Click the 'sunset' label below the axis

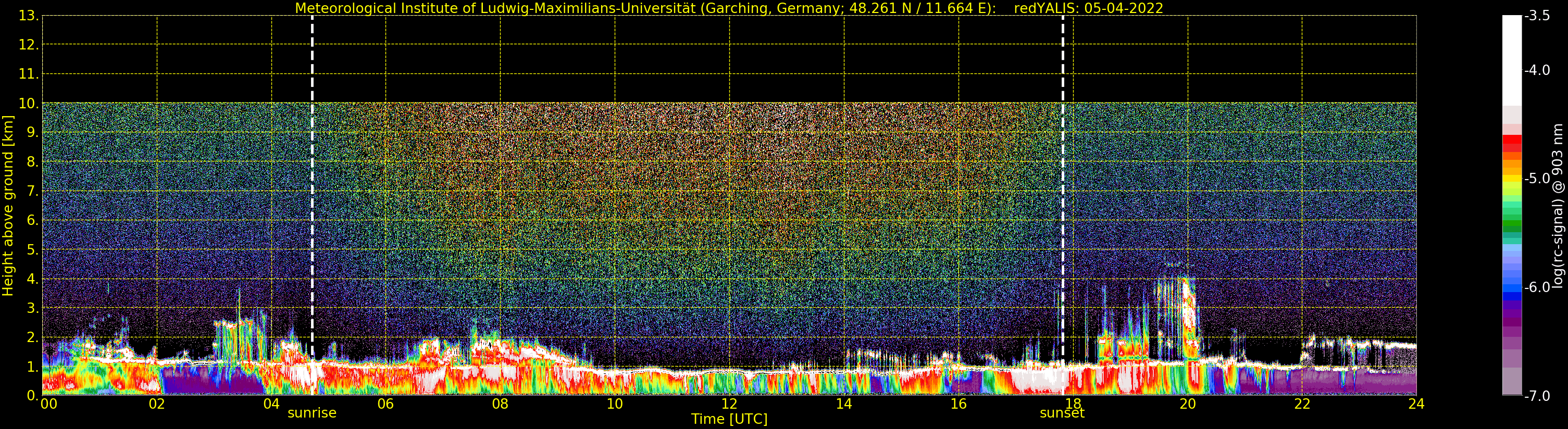click(x=1062, y=413)
